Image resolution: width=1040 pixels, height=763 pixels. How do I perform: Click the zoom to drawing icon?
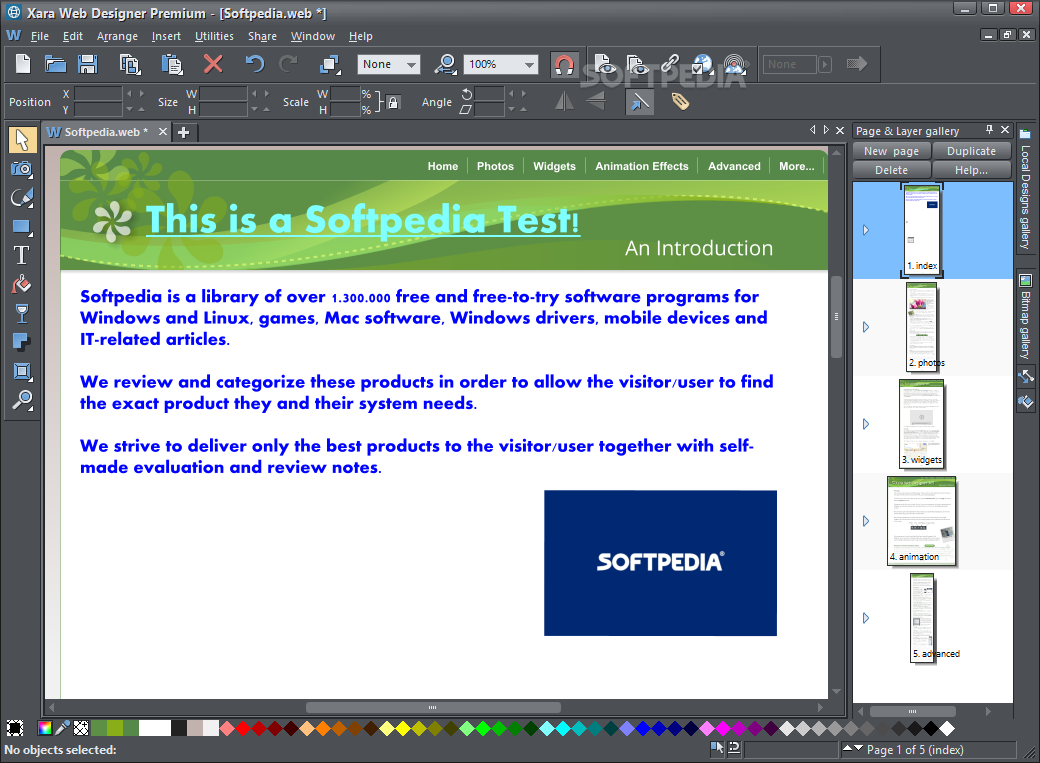[446, 64]
